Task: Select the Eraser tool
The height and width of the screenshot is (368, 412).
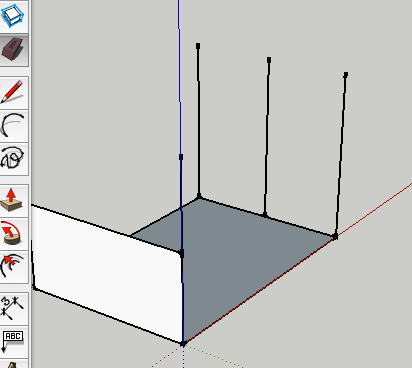Action: pos(13,50)
